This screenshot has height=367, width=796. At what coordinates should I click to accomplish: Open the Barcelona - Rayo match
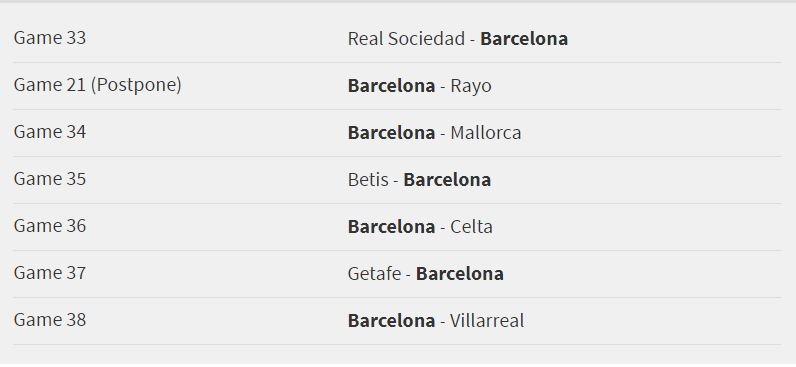tap(420, 86)
